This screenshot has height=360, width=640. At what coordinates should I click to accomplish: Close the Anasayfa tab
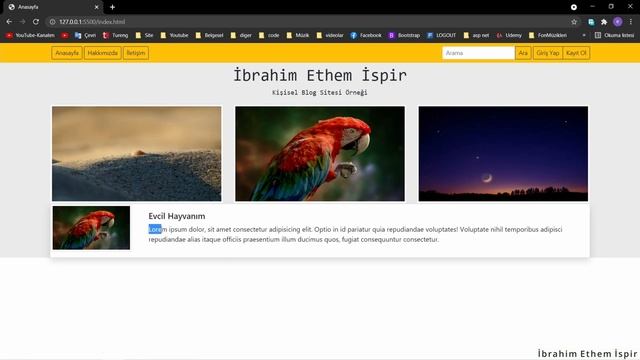96,7
